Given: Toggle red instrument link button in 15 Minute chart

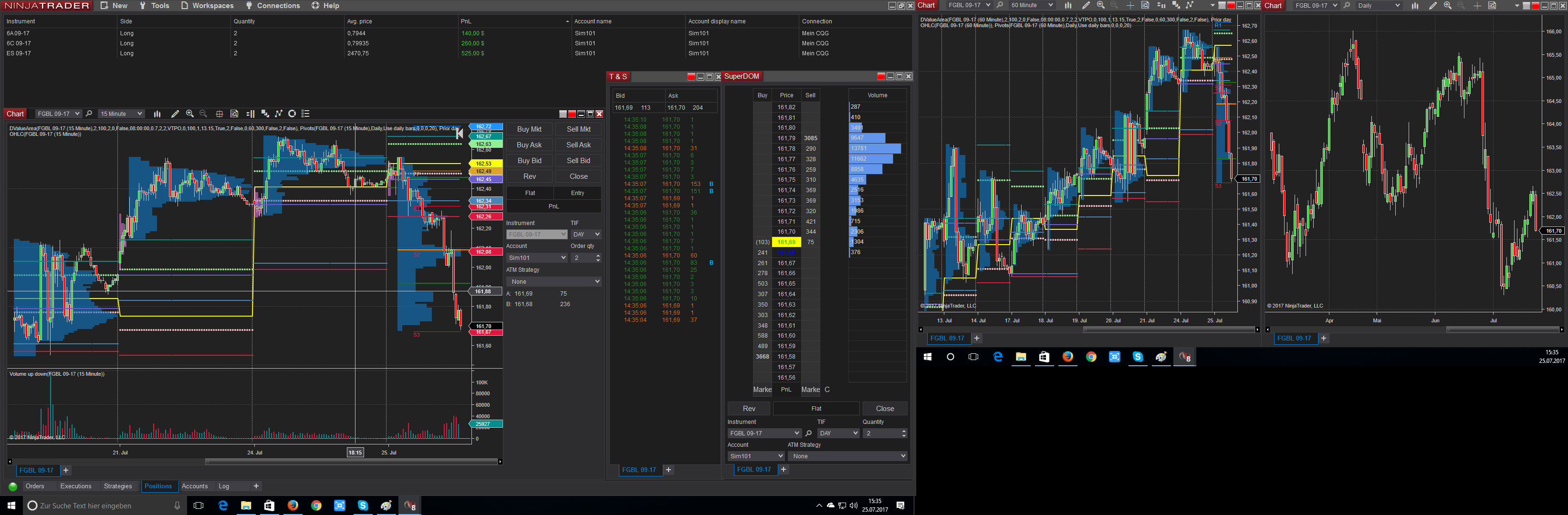Looking at the screenshot, I should click(x=572, y=113).
